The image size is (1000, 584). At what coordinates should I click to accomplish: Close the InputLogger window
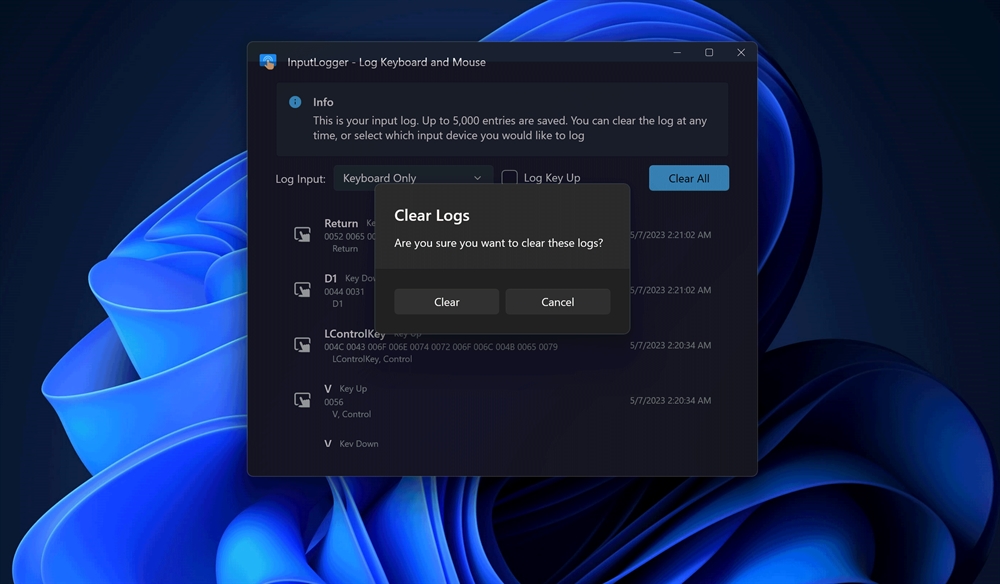740,53
